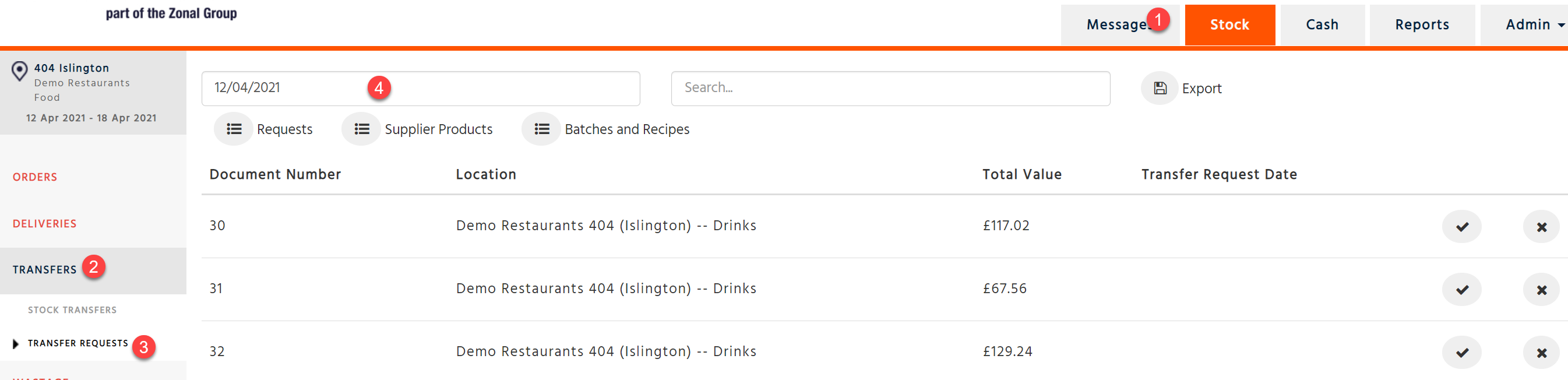The width and height of the screenshot is (1568, 380).
Task: Open Stock Transfers submenu item
Action: pyautogui.click(x=72, y=310)
